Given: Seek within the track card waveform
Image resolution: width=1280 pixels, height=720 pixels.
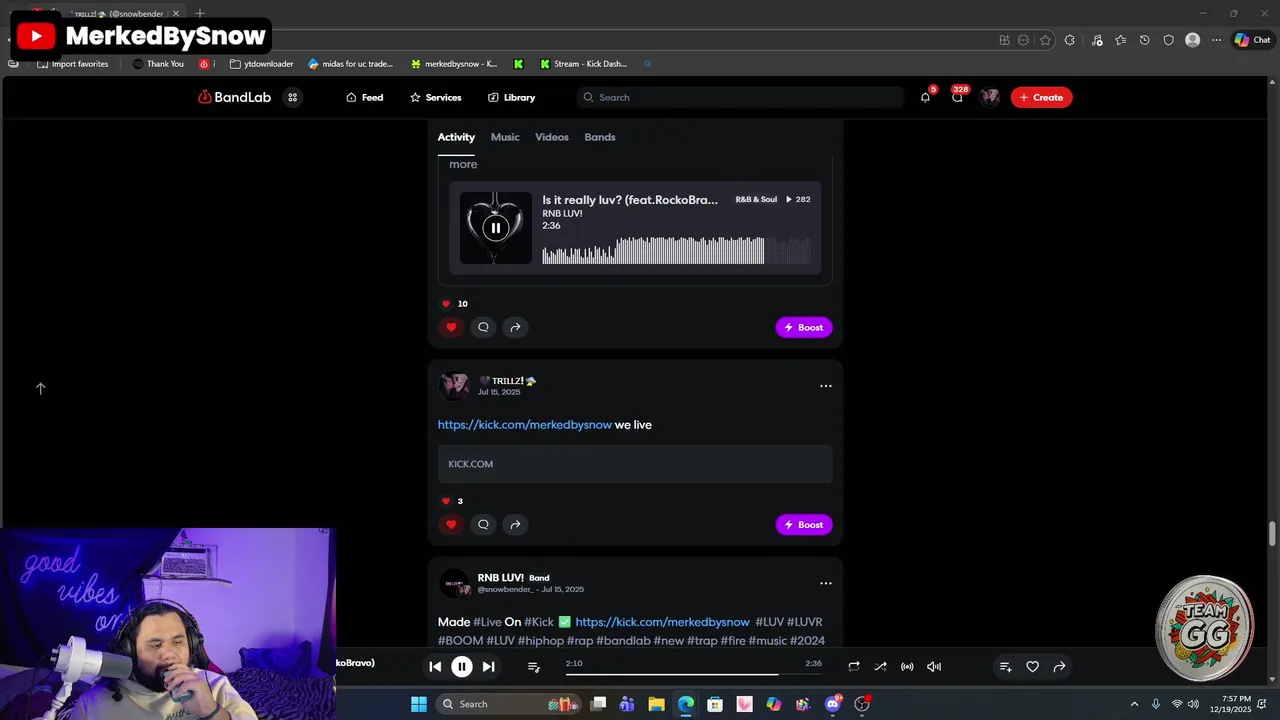Looking at the screenshot, I should pyautogui.click(x=676, y=250).
